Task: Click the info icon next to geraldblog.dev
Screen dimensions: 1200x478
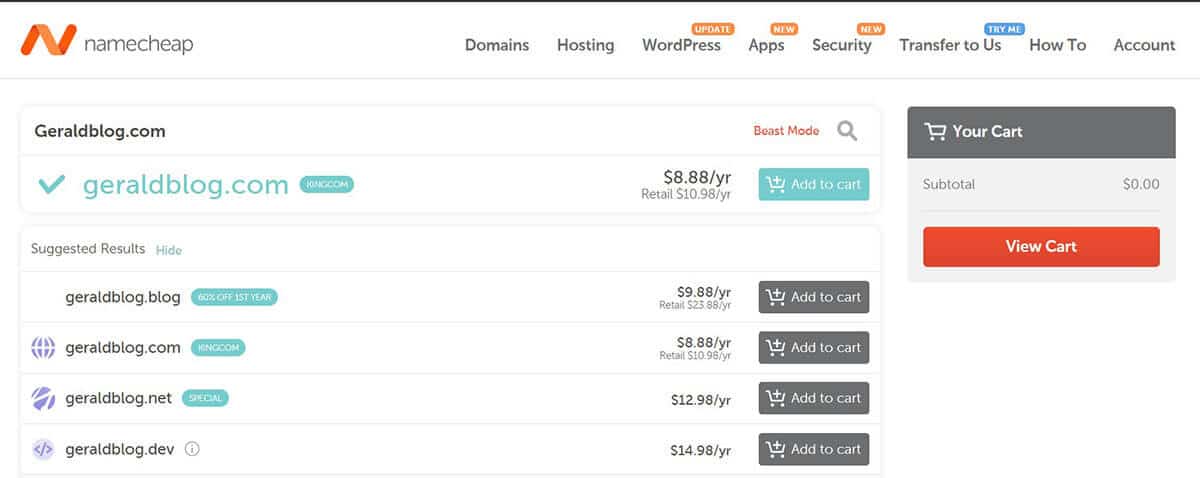Action: 193,449
